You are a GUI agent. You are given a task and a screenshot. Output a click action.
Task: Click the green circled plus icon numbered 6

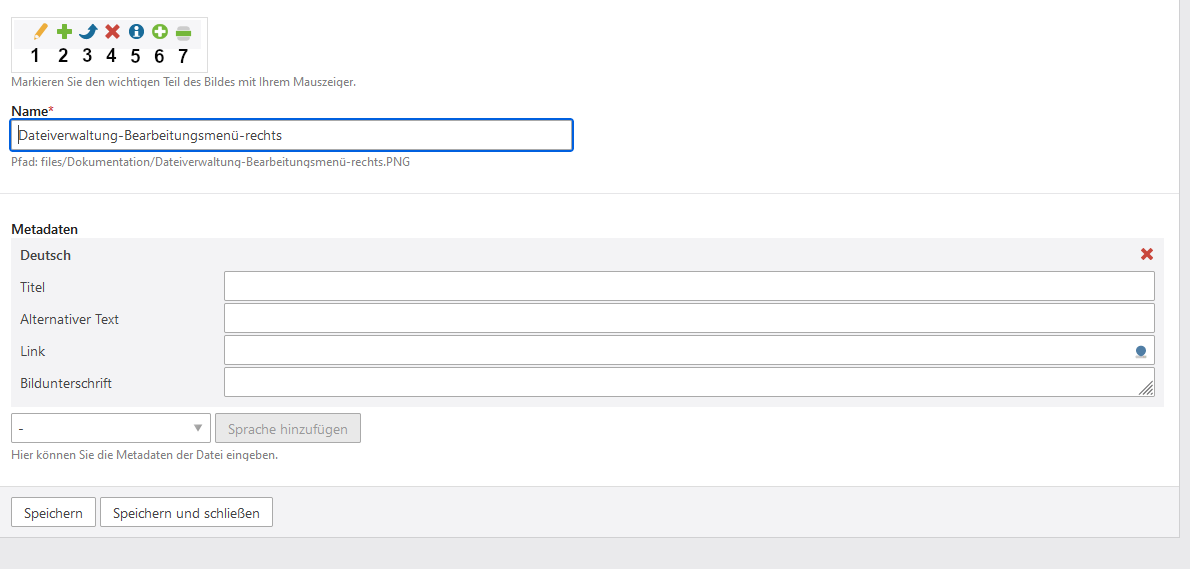point(160,32)
